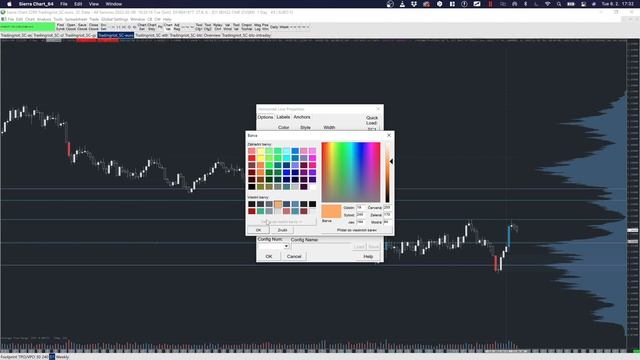Click the green status box in toolbar
Viewport: 640px width, 360px height.
(x=27, y=27)
